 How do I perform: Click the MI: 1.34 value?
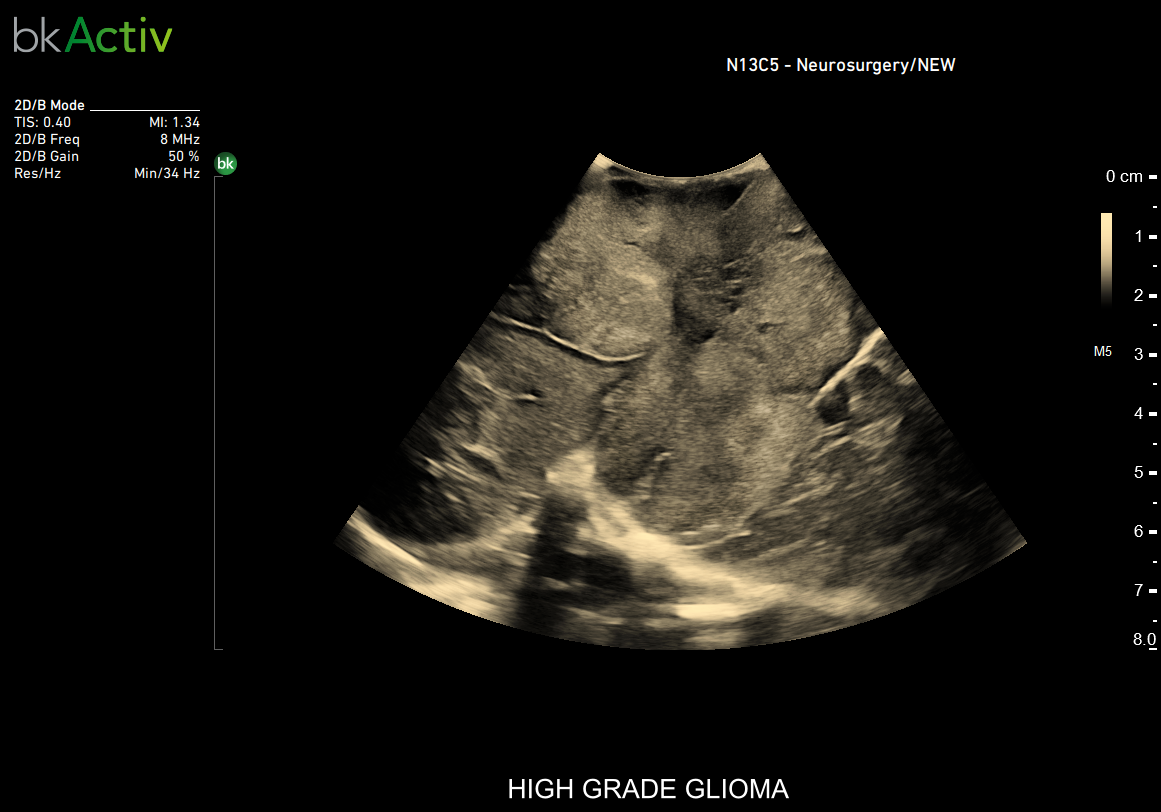tap(175, 122)
